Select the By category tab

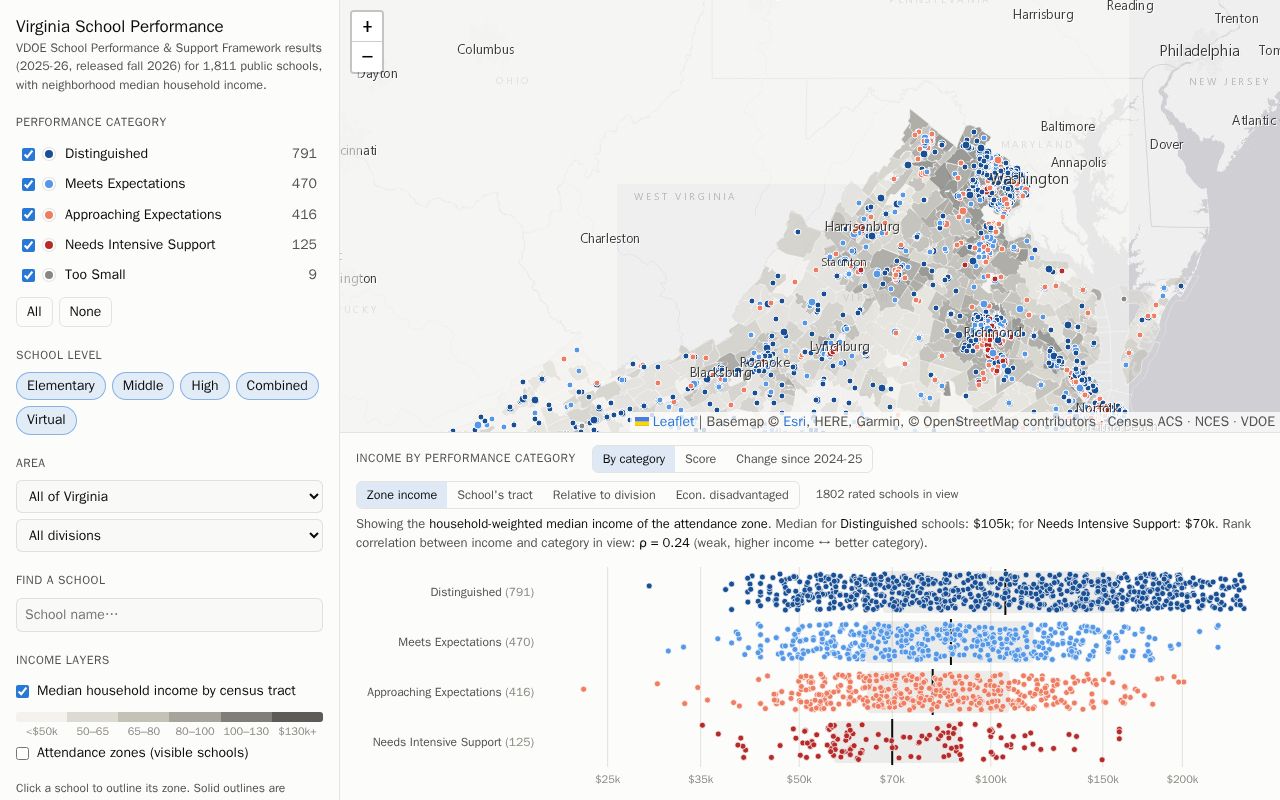coord(633,459)
